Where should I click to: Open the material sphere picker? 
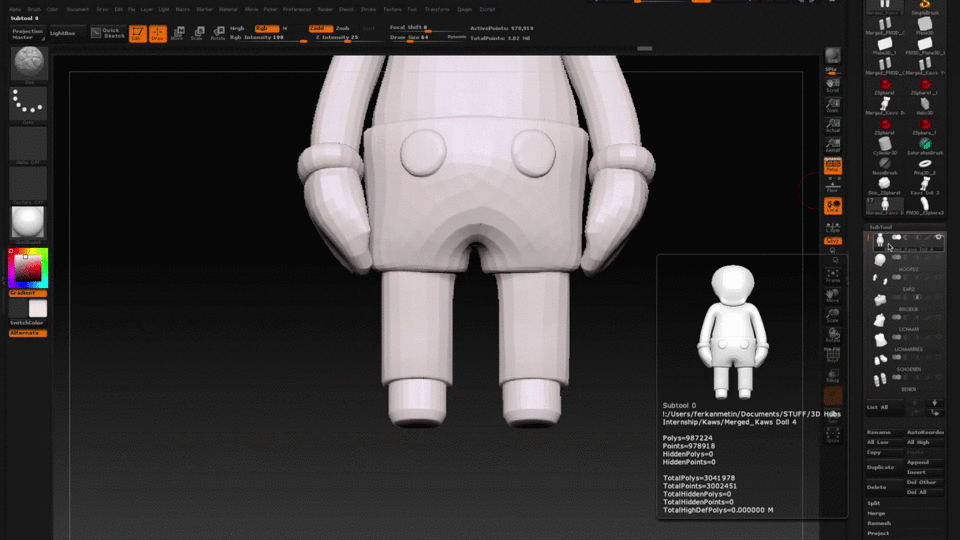(x=28, y=223)
